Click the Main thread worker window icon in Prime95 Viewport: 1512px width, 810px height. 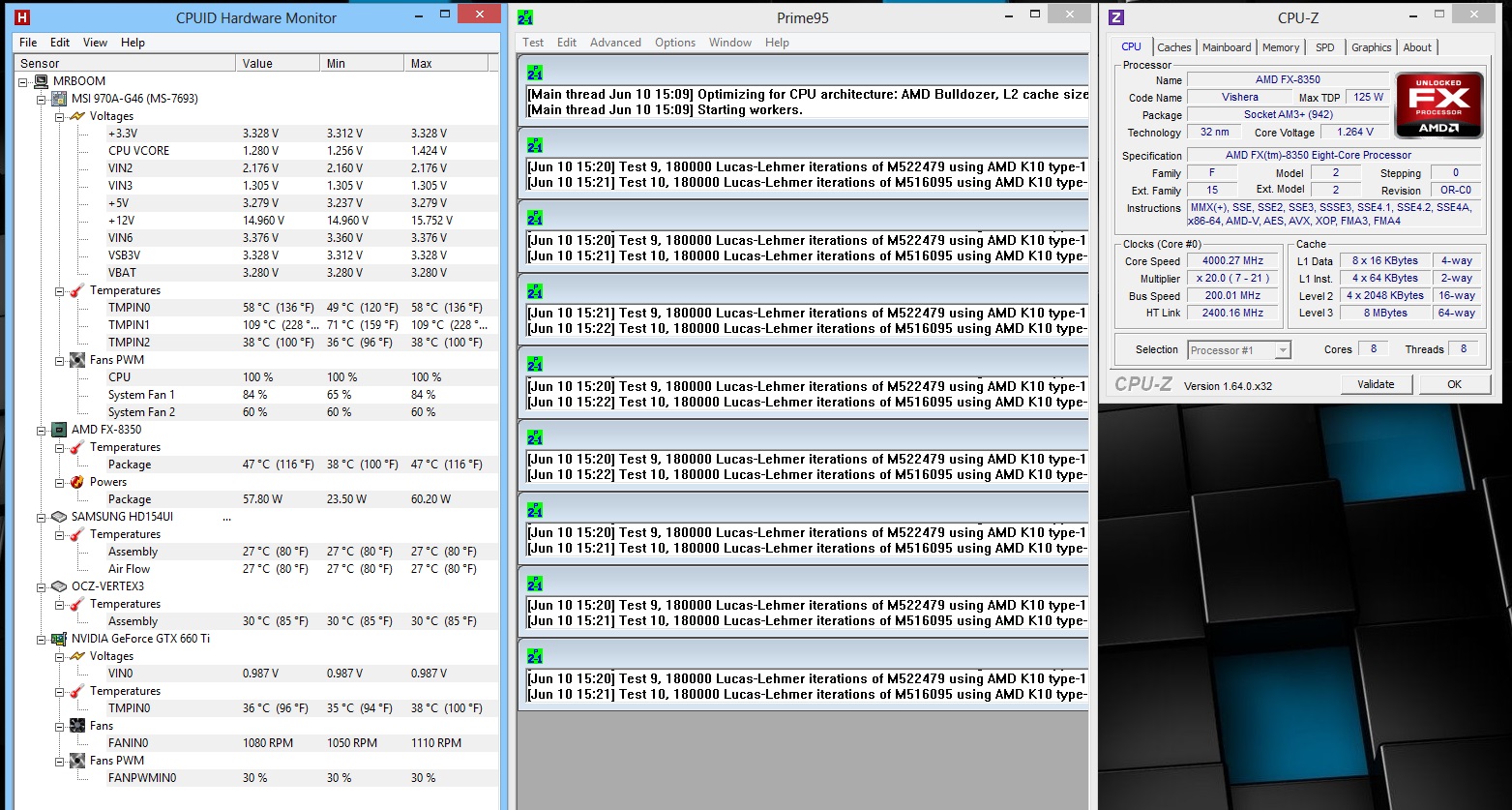pyautogui.click(x=534, y=72)
